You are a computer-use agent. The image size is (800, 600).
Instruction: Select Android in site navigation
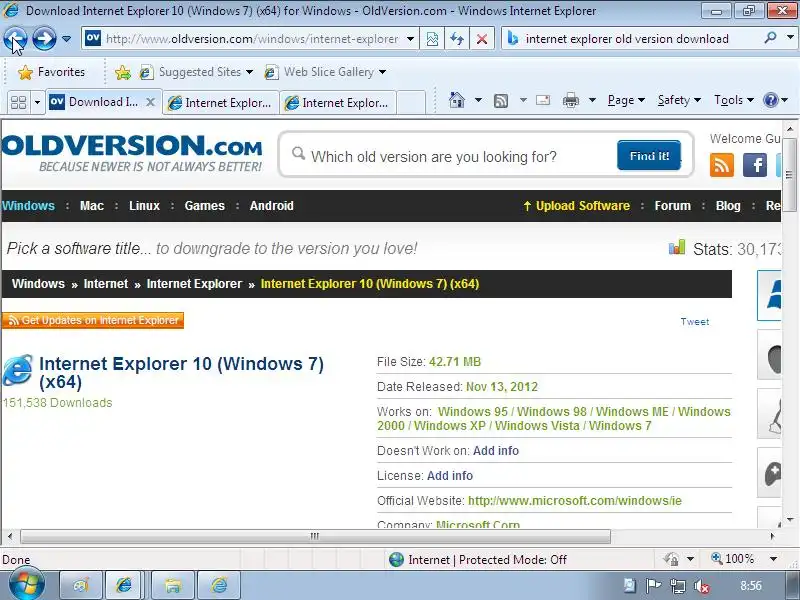pyautogui.click(x=271, y=206)
